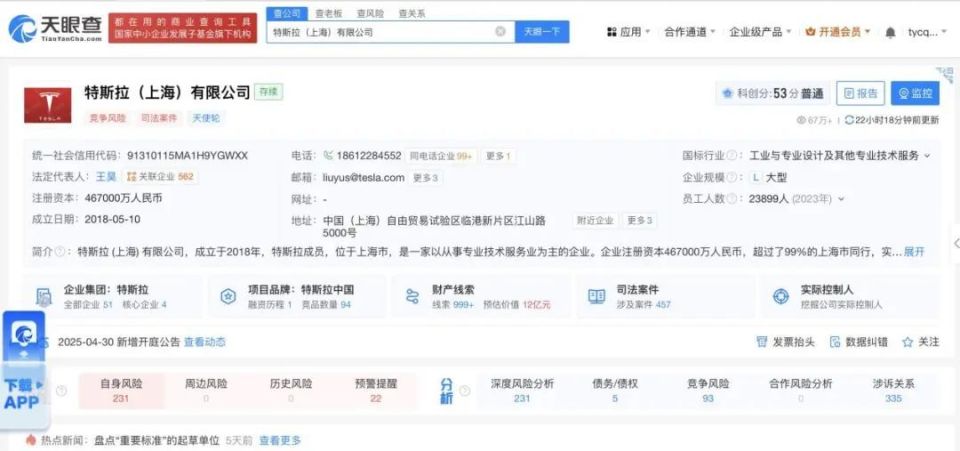The image size is (960, 451).
Task: Expand the 国标行业 chevron
Action: pos(927,156)
